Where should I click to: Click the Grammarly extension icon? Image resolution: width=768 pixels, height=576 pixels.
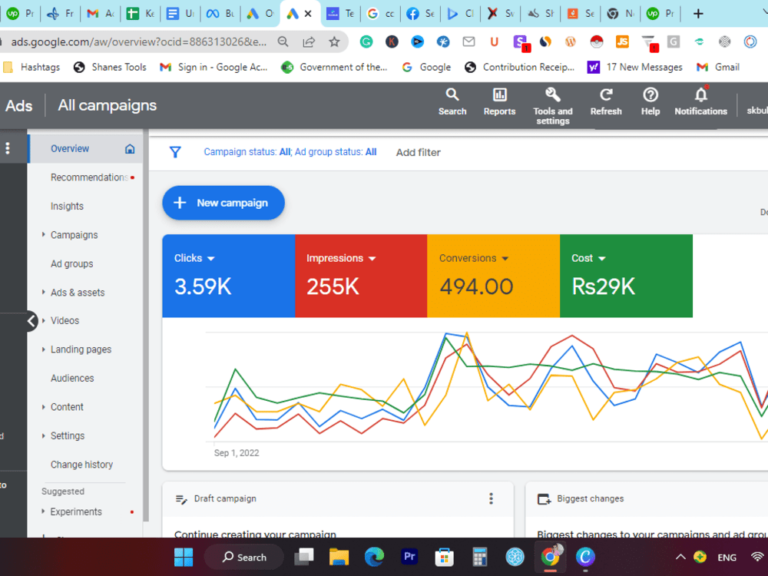(x=366, y=42)
